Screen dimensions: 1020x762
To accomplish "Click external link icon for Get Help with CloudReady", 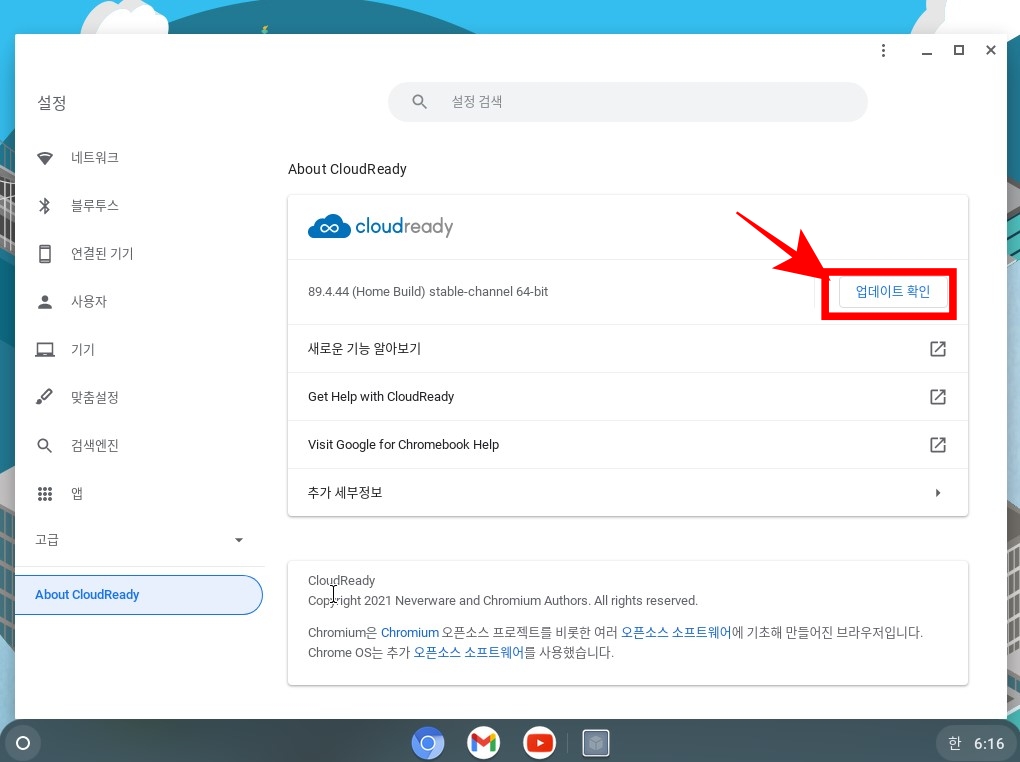I will pos(937,397).
